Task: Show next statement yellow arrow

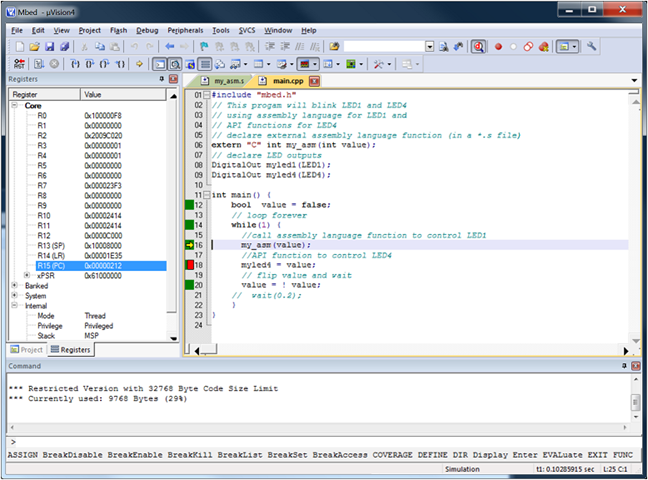Action: pyautogui.click(x=139, y=64)
